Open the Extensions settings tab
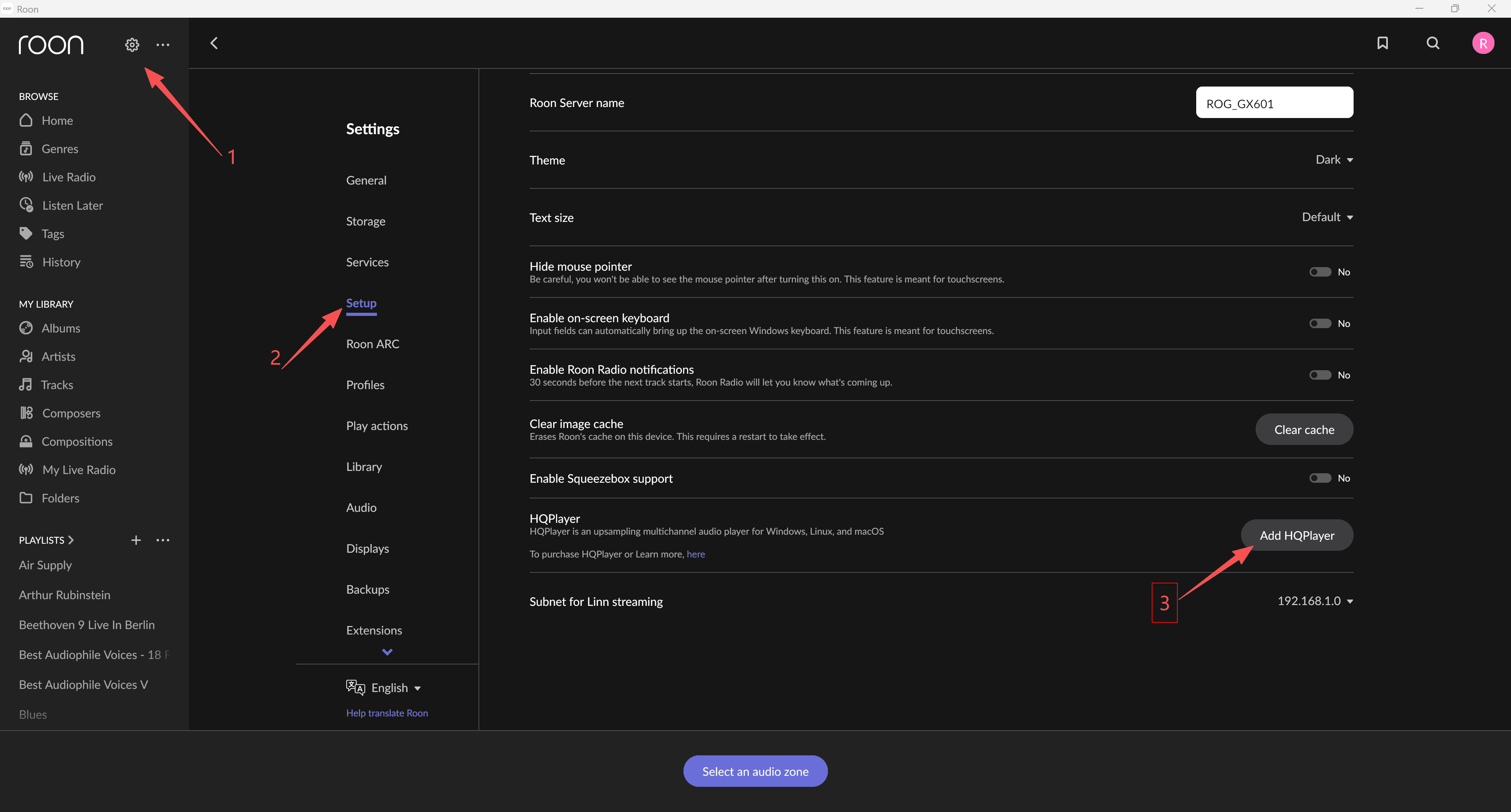Viewport: 1511px width, 812px height. pyautogui.click(x=374, y=630)
